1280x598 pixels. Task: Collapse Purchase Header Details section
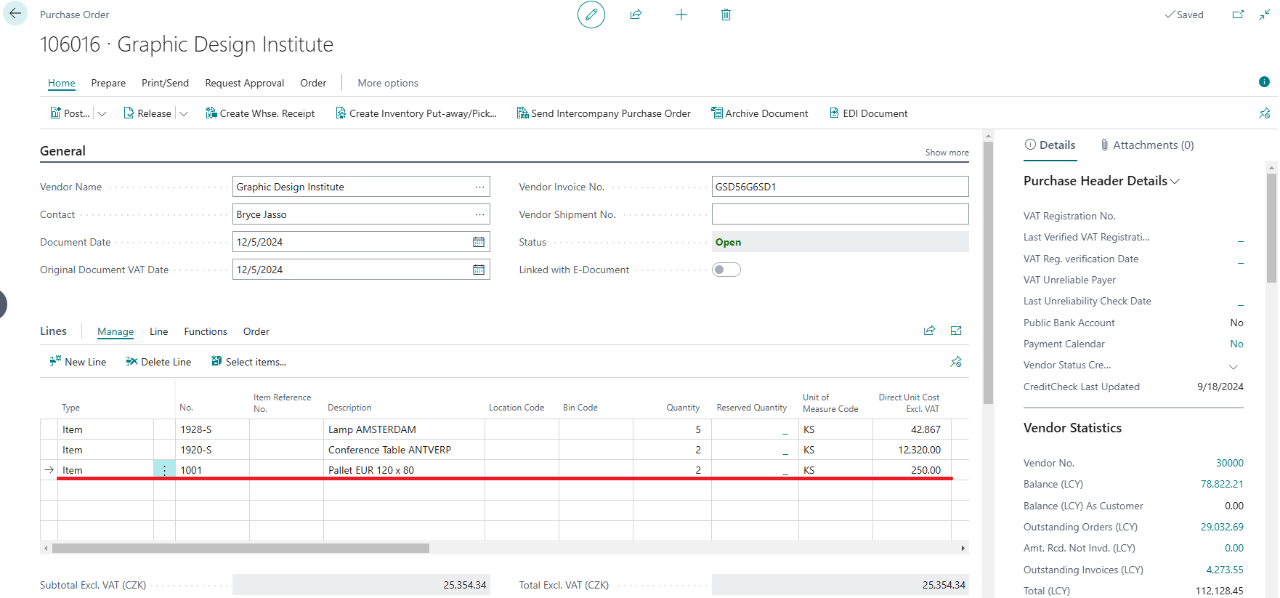(x=1175, y=182)
